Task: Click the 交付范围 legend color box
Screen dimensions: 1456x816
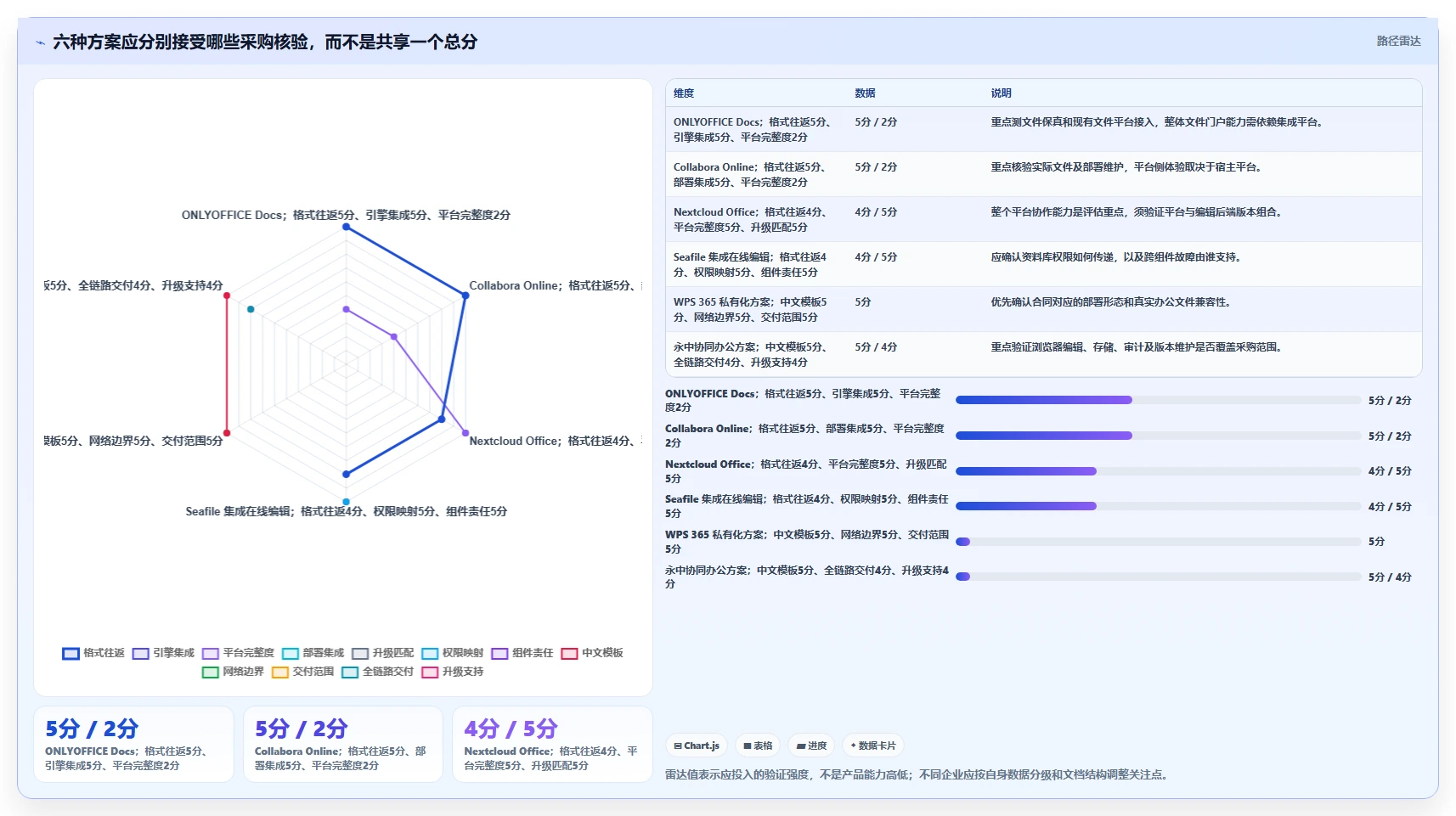Action: click(280, 672)
